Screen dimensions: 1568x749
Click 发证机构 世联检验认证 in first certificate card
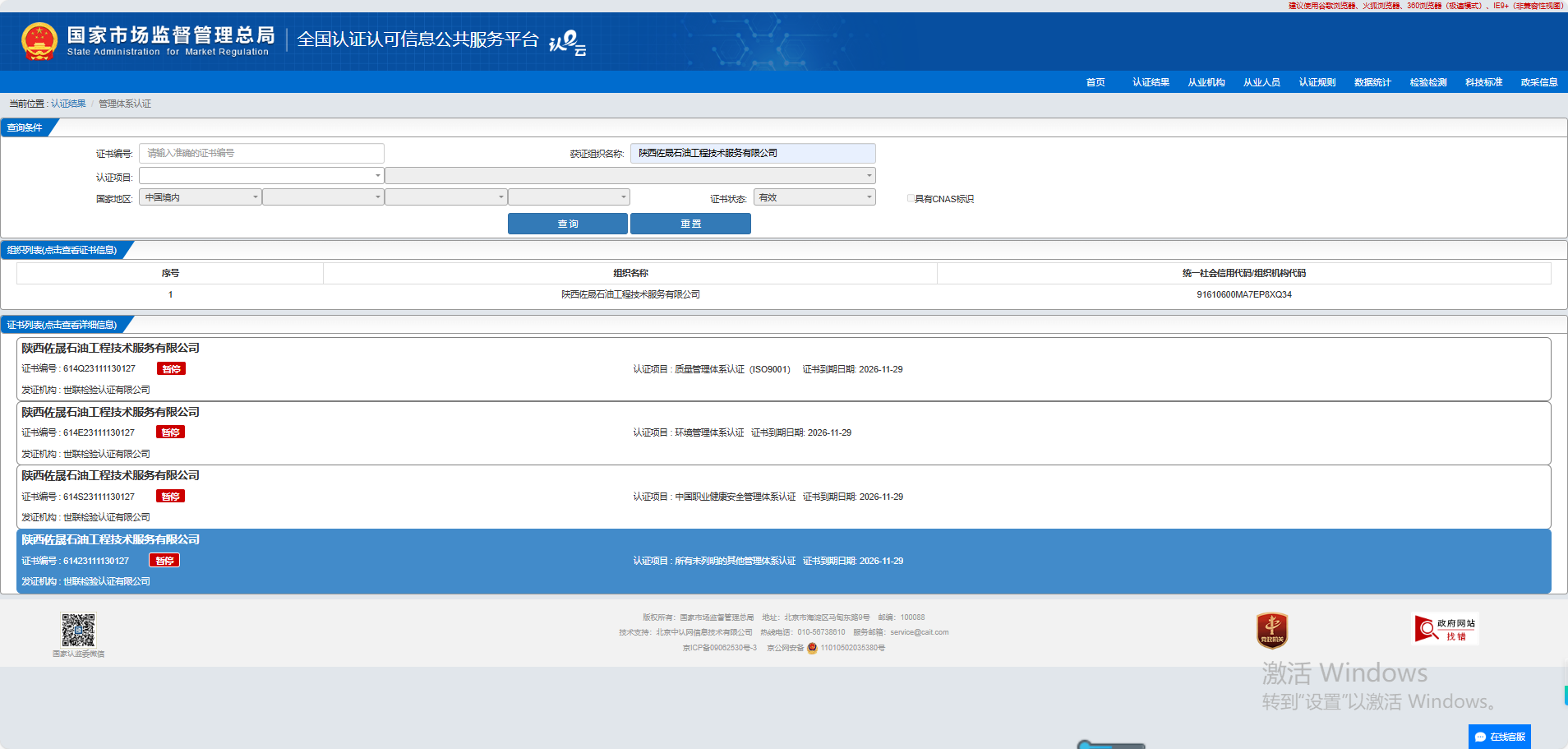coord(86,390)
